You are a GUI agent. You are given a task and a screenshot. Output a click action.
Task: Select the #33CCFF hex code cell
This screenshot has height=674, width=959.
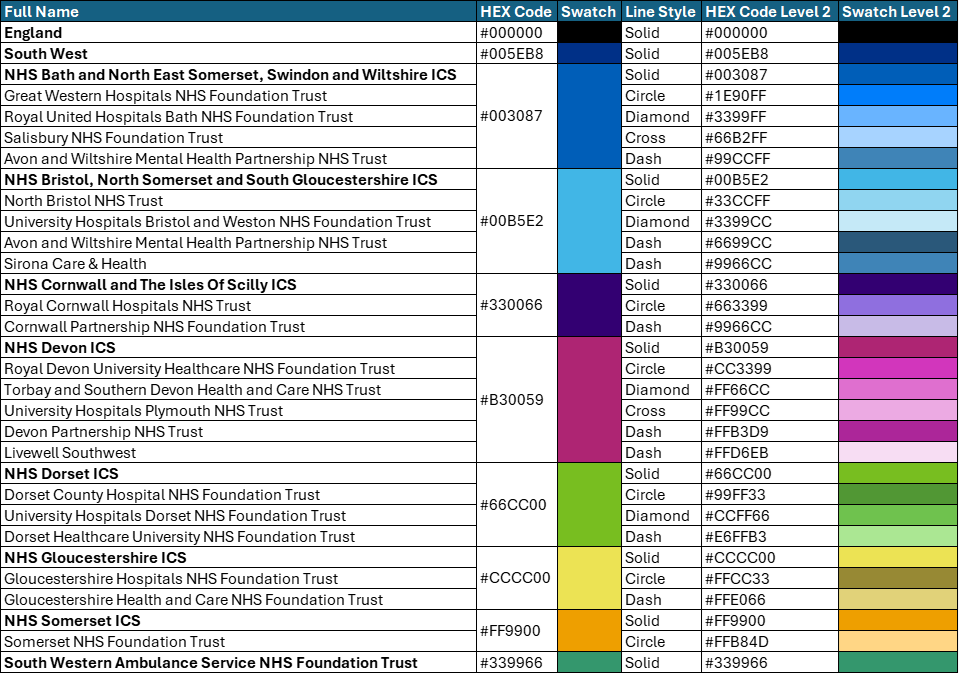769,201
